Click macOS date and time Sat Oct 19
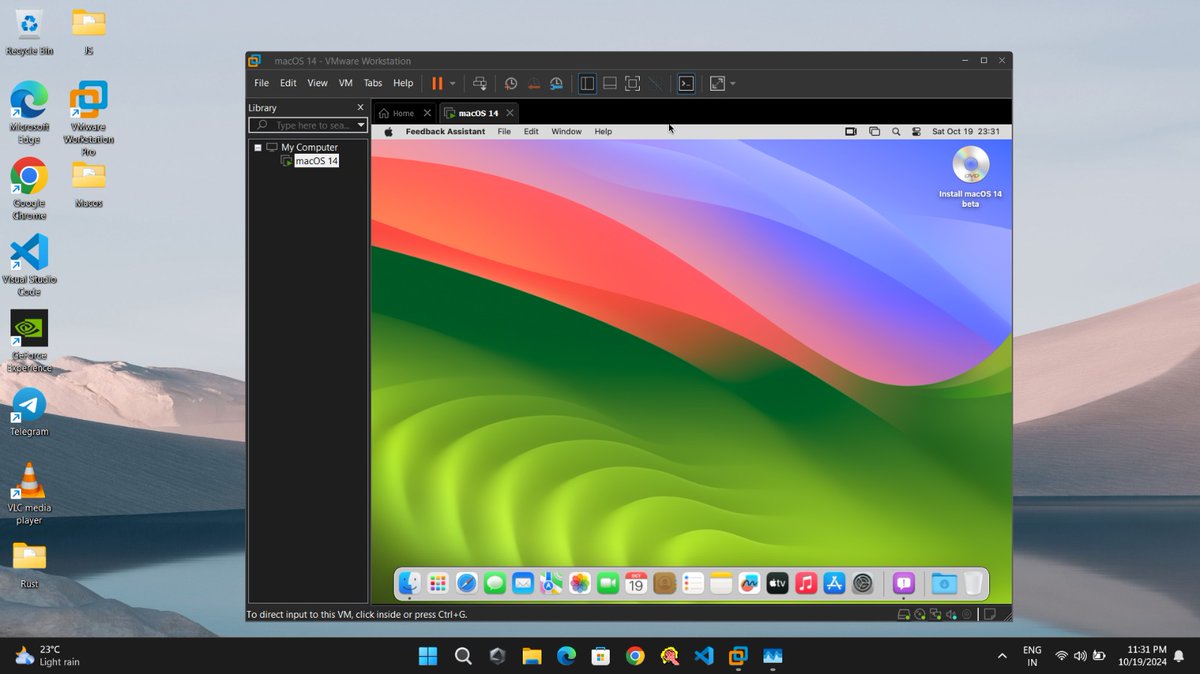 966,131
